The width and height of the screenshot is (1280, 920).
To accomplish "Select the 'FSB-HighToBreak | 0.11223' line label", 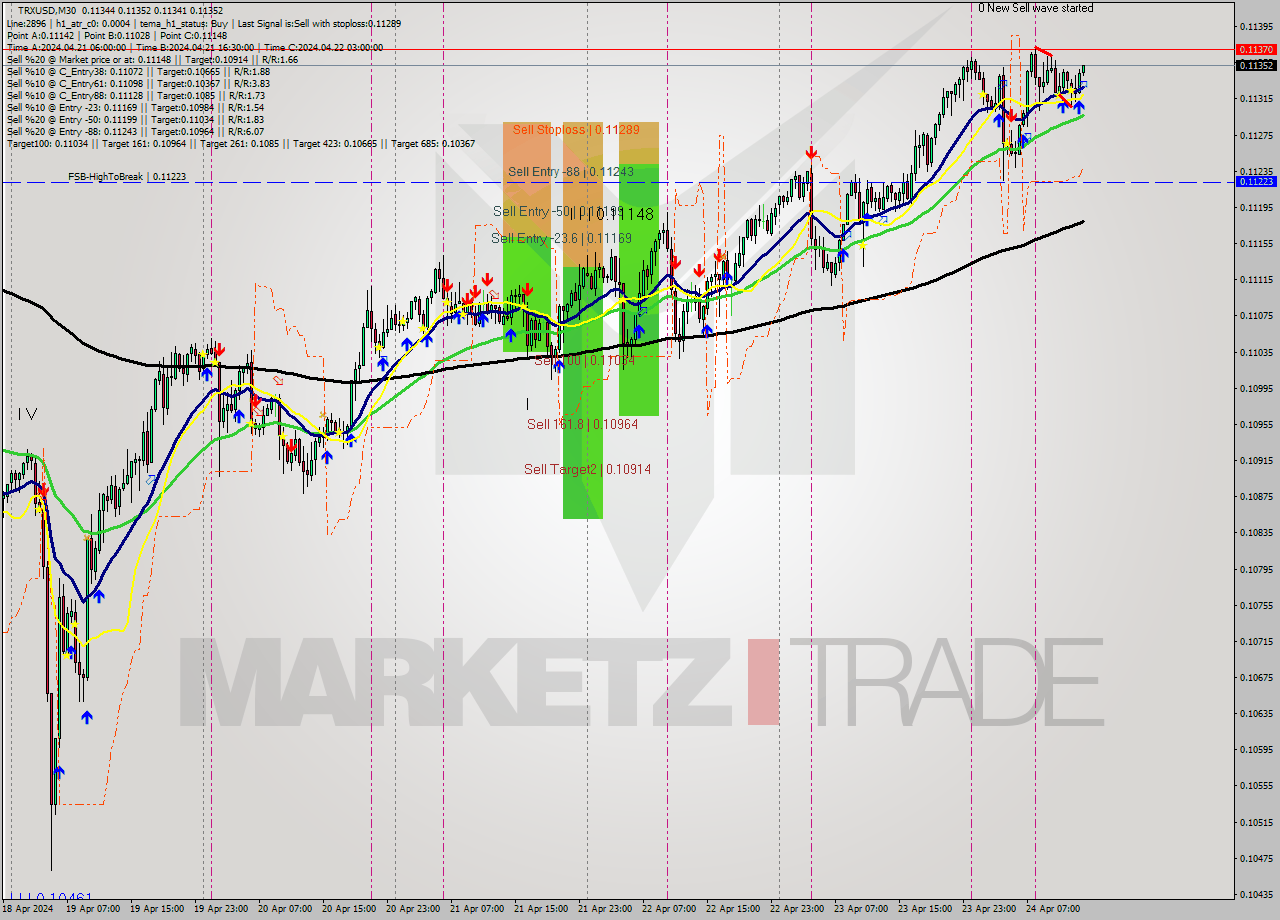I will 127,176.
